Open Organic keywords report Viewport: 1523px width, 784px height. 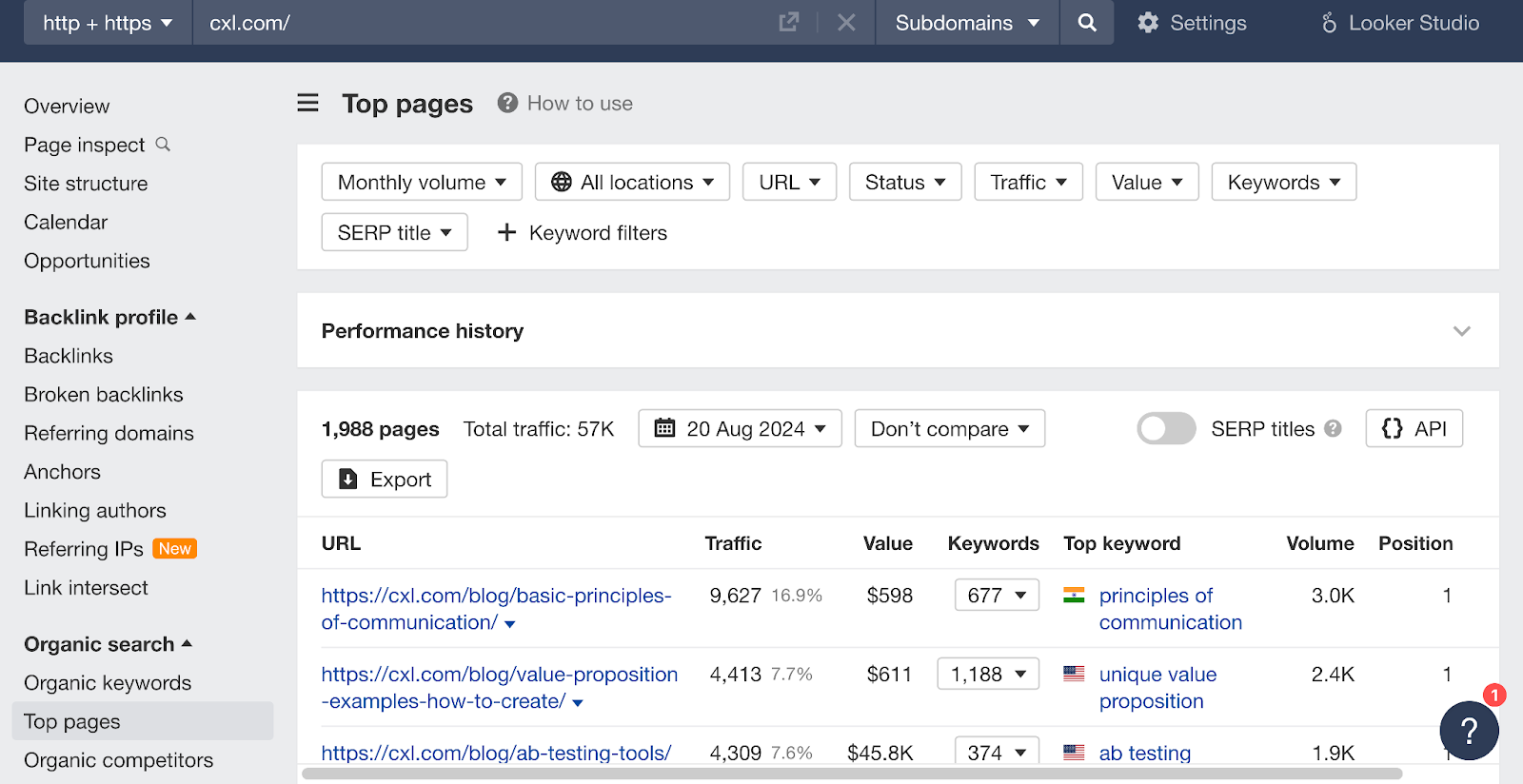[x=108, y=683]
